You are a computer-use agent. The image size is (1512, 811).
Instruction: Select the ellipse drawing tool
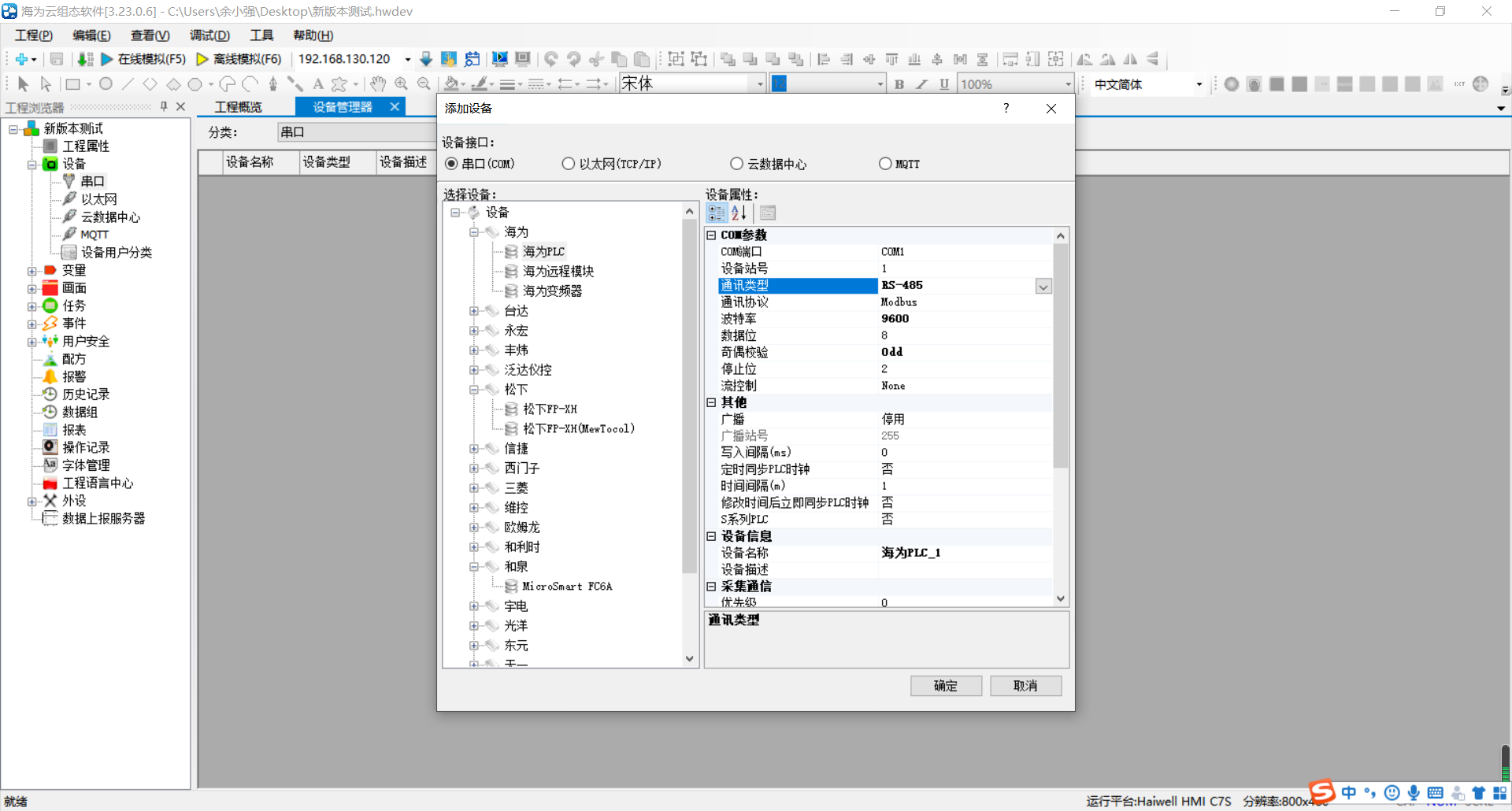point(106,83)
